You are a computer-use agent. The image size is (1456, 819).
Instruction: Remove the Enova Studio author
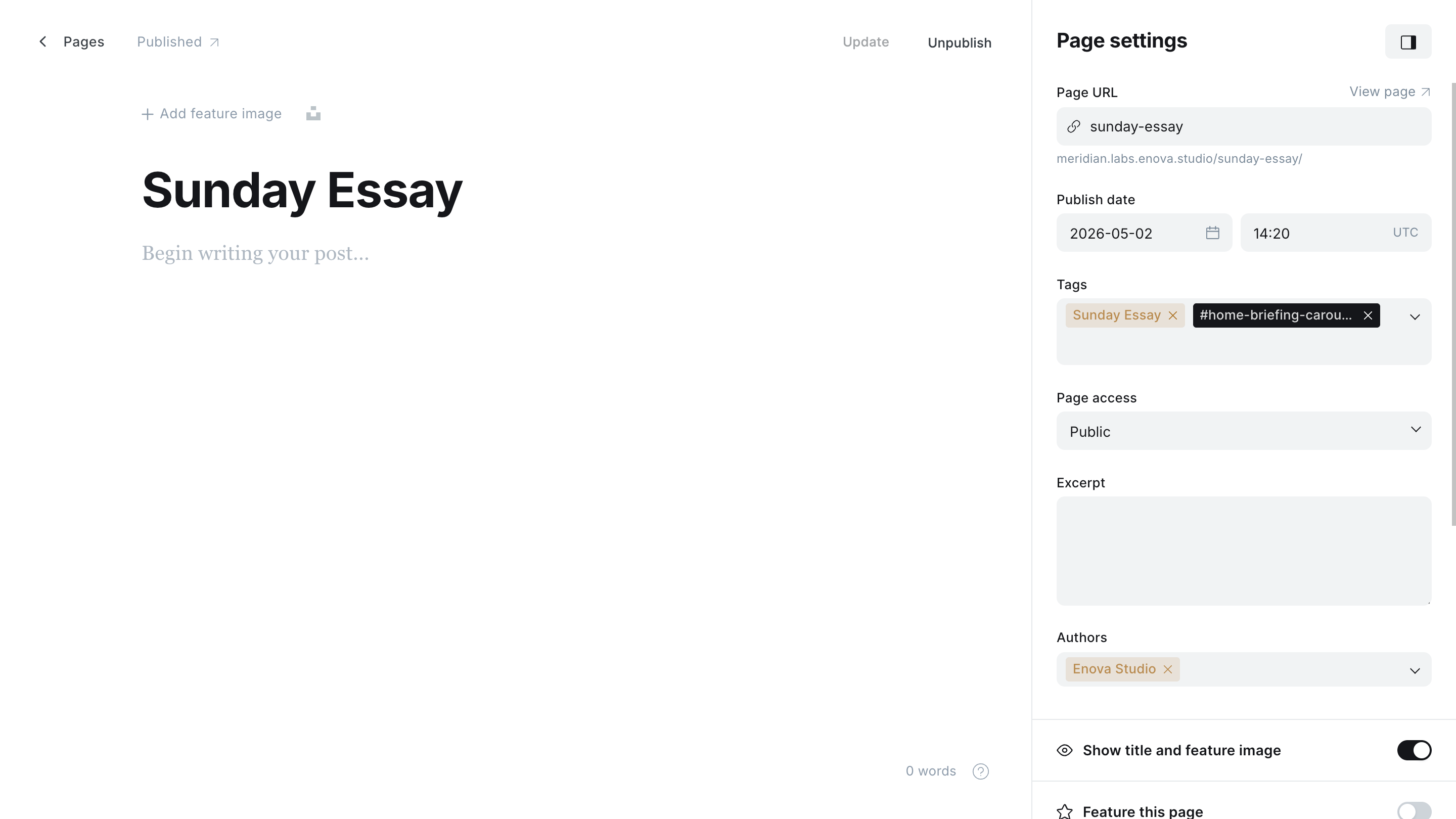[1168, 669]
